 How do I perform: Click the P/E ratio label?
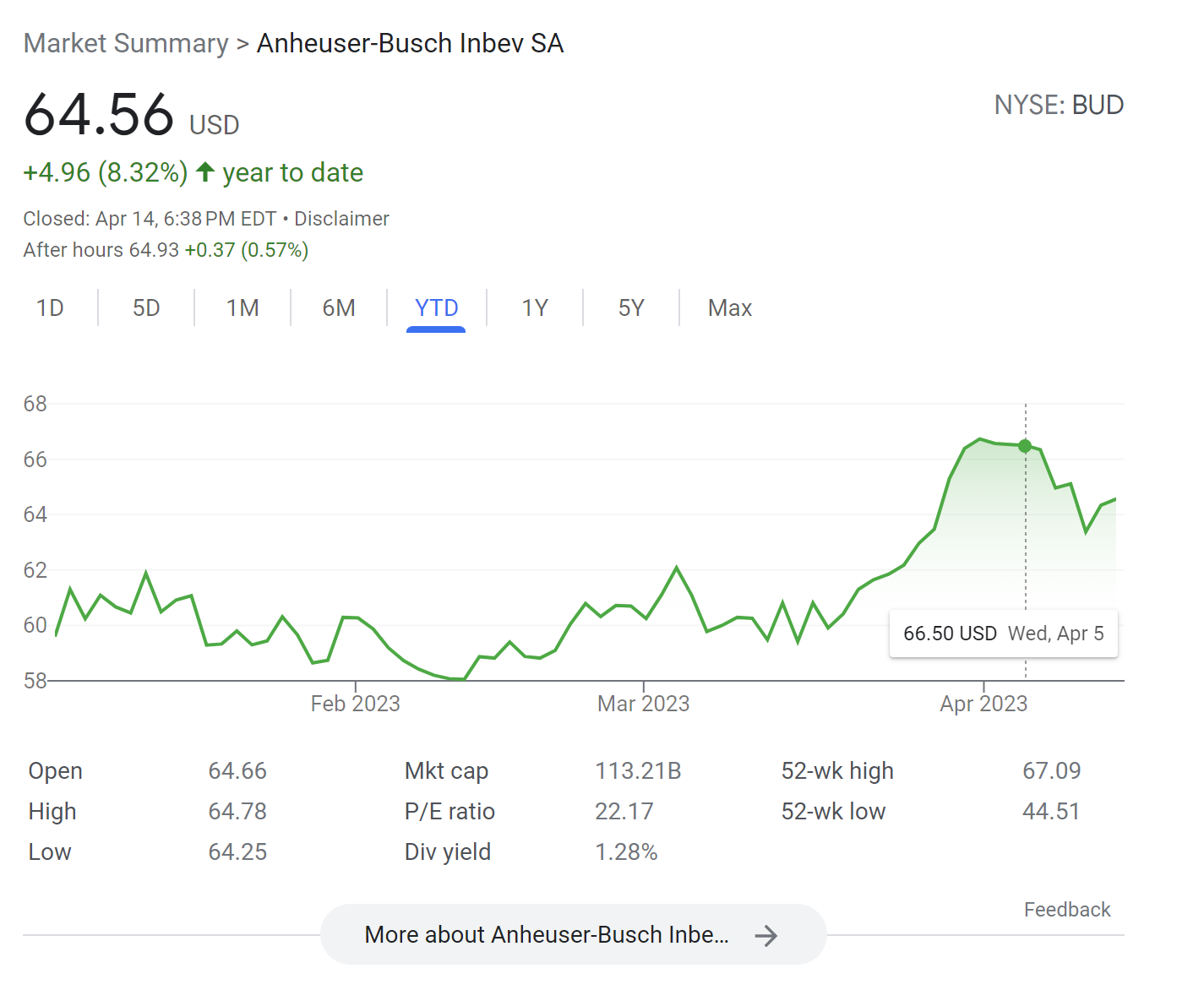pyautogui.click(x=449, y=811)
